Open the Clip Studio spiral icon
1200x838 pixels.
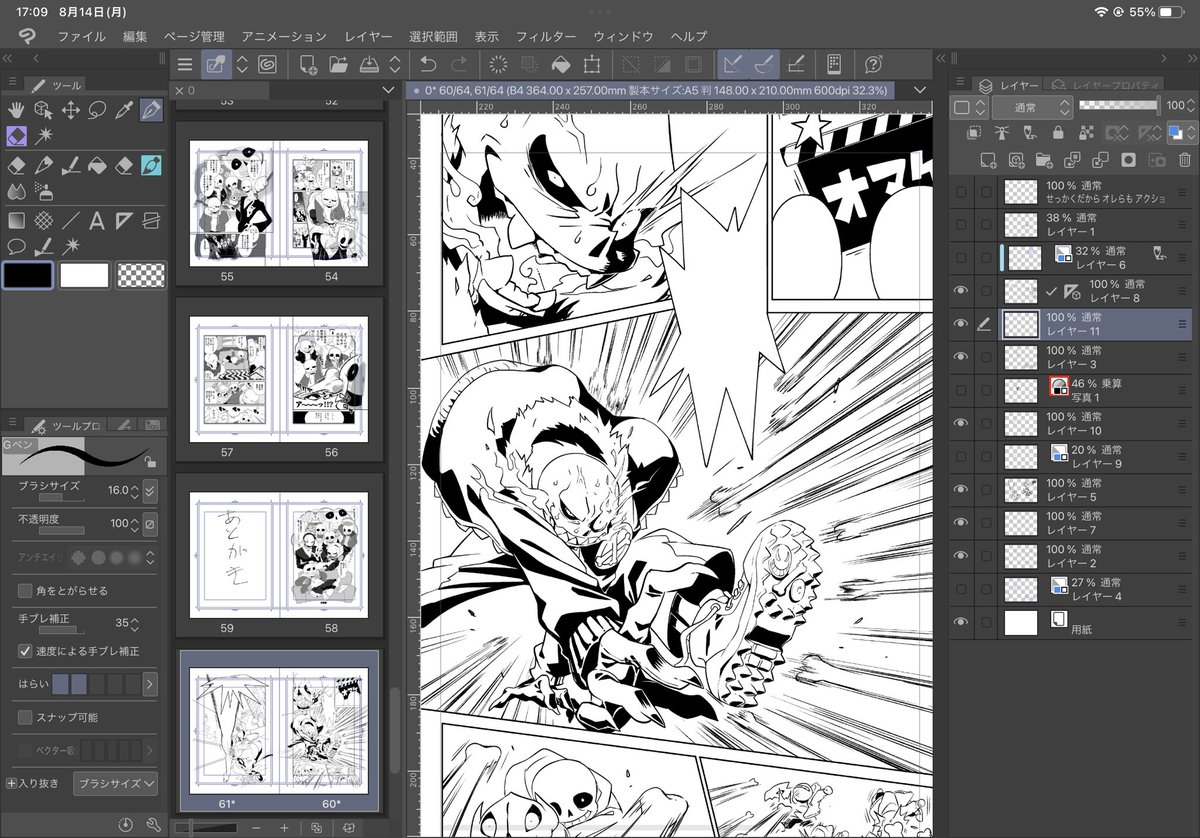coord(267,65)
